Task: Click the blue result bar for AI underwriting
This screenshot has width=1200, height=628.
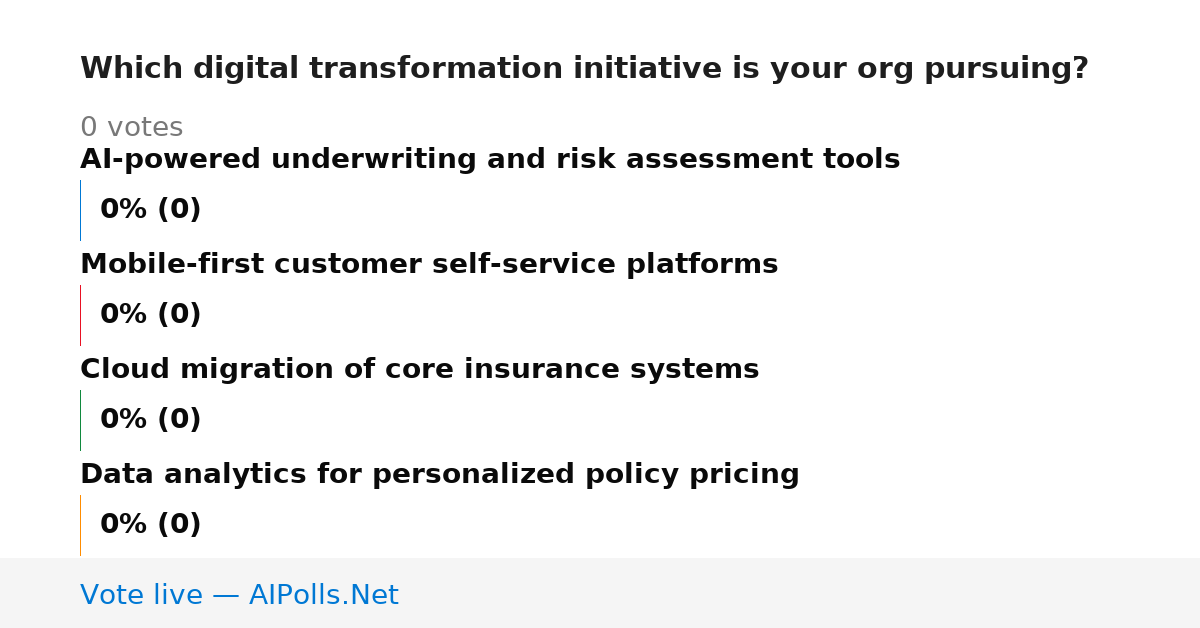Action: (x=80, y=210)
